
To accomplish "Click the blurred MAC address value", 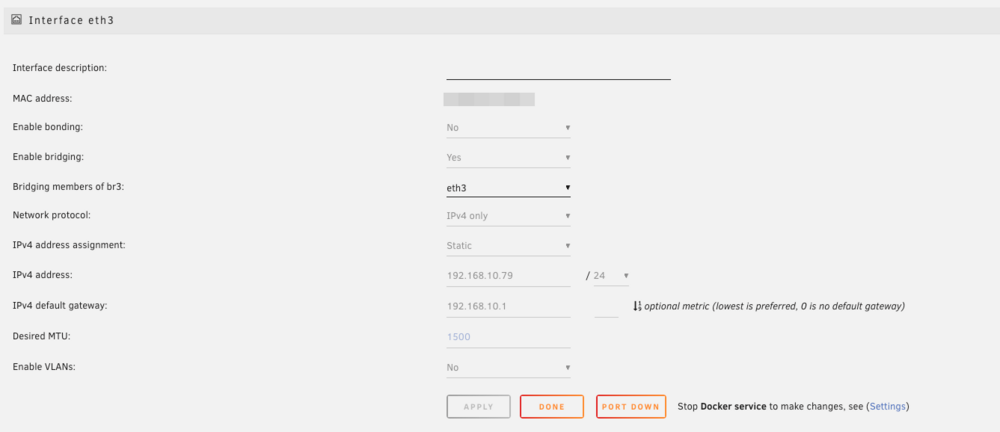I will coord(489,99).
